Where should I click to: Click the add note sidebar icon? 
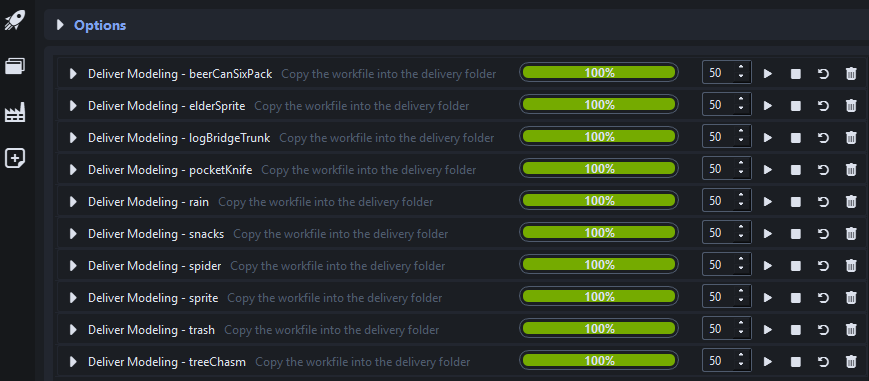pyautogui.click(x=14, y=159)
